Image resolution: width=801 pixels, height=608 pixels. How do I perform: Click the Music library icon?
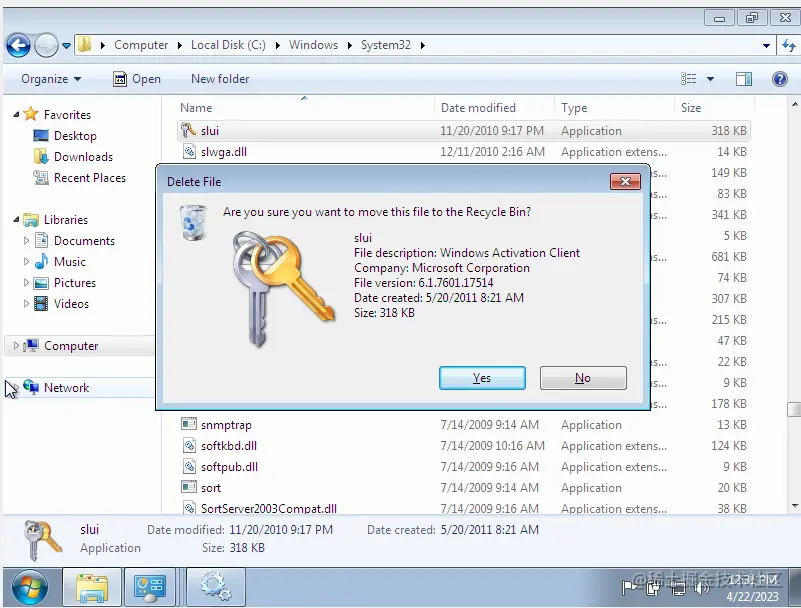tap(41, 261)
